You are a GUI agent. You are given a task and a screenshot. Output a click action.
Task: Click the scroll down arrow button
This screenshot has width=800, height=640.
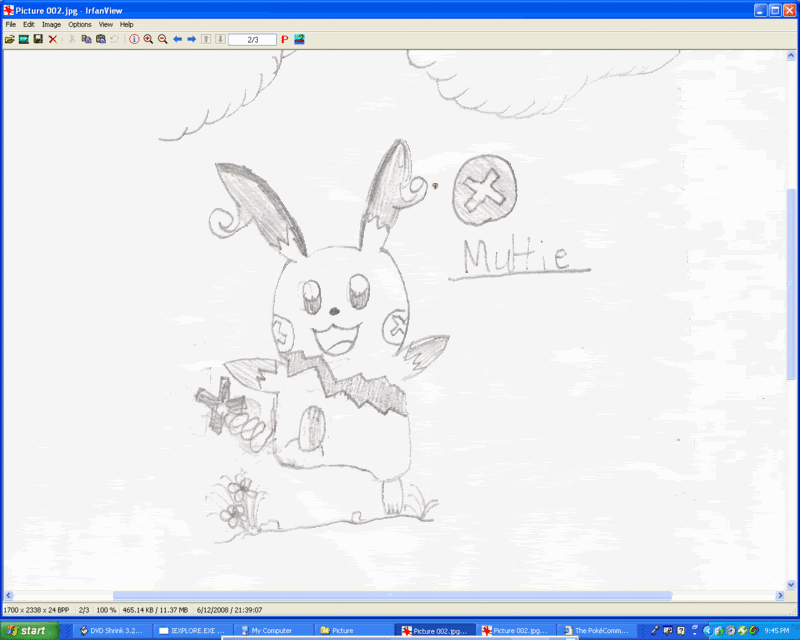pos(791,585)
